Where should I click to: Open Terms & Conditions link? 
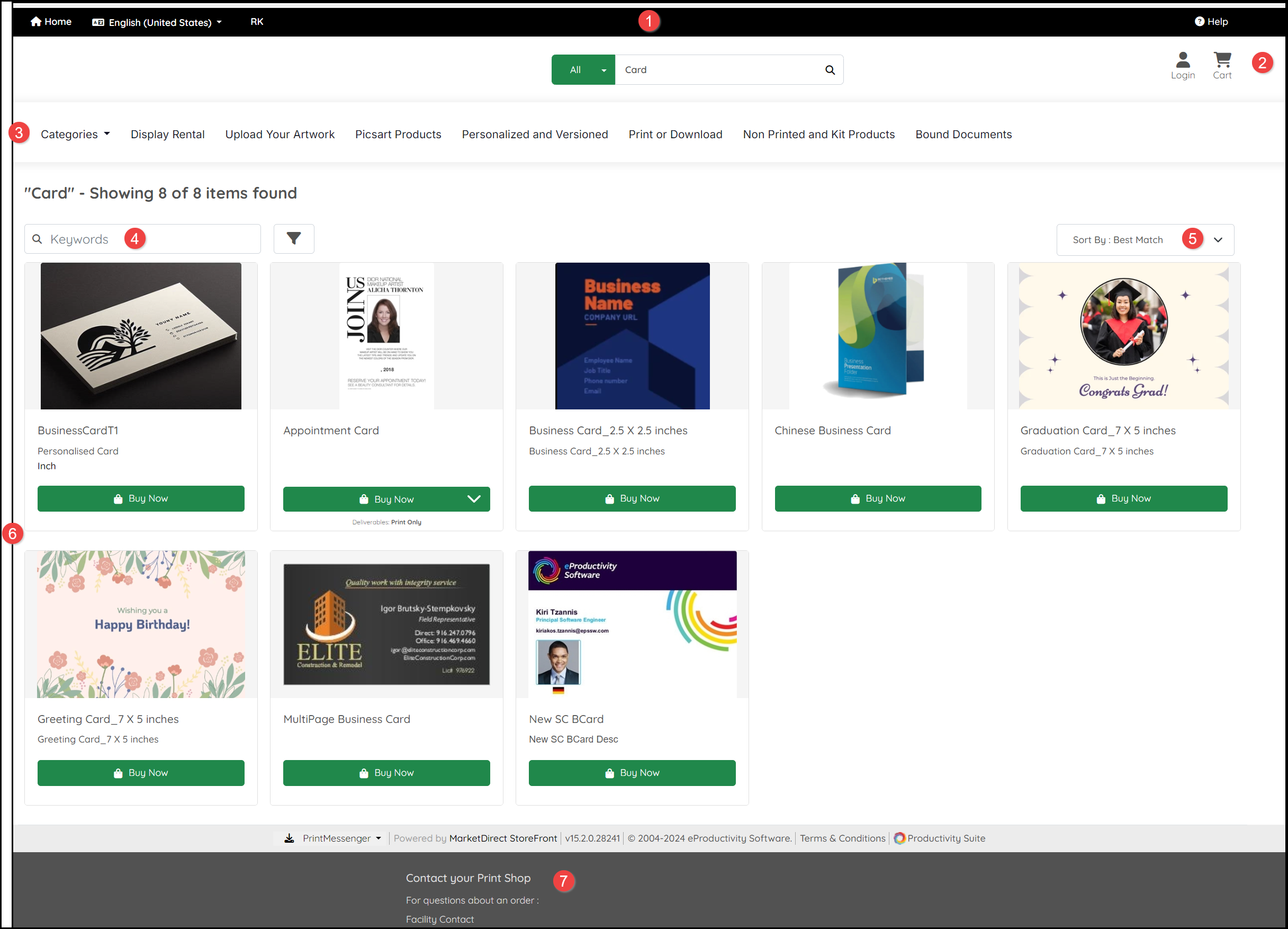point(842,838)
